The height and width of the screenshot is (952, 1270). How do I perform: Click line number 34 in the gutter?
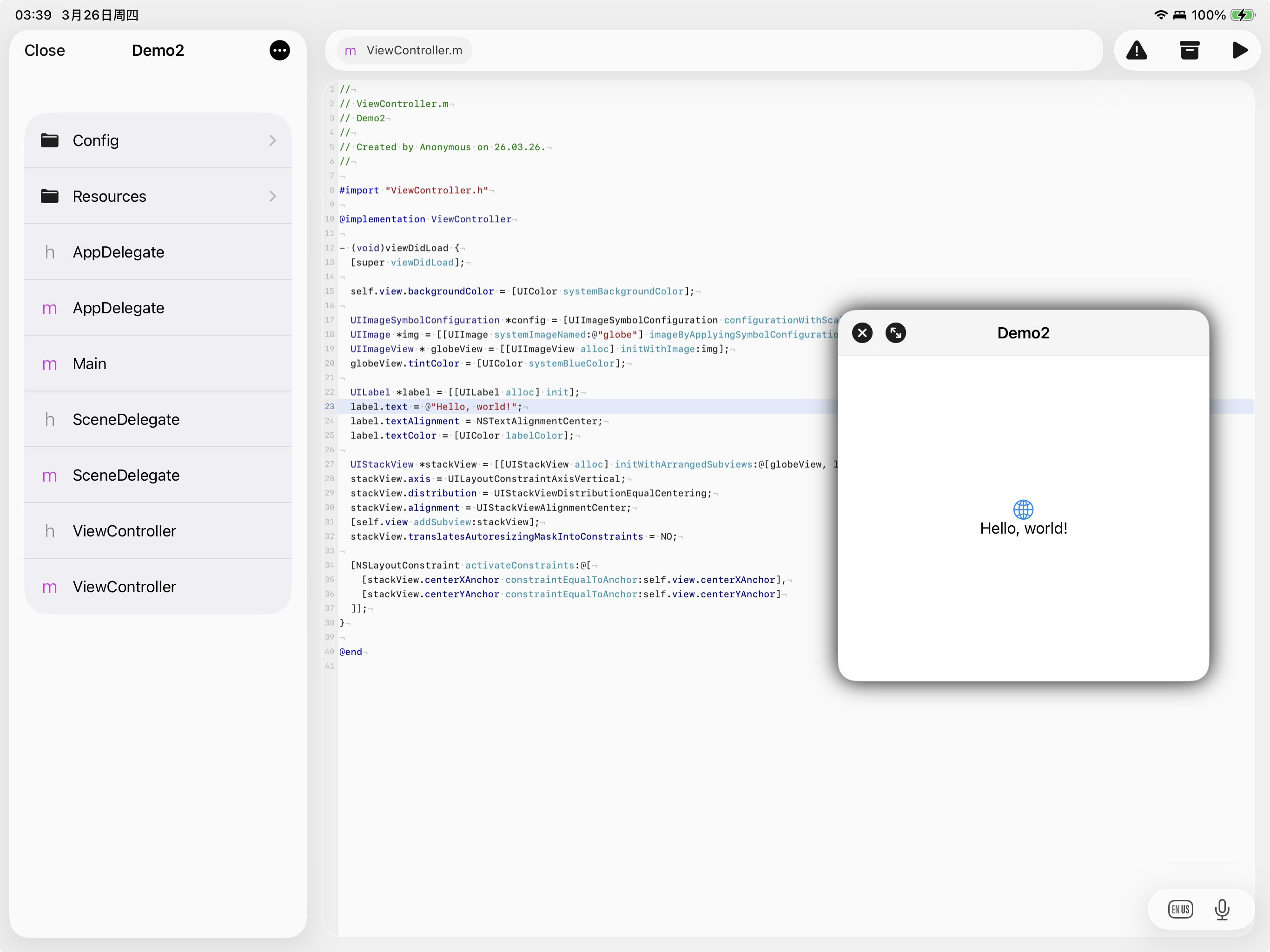(x=330, y=565)
